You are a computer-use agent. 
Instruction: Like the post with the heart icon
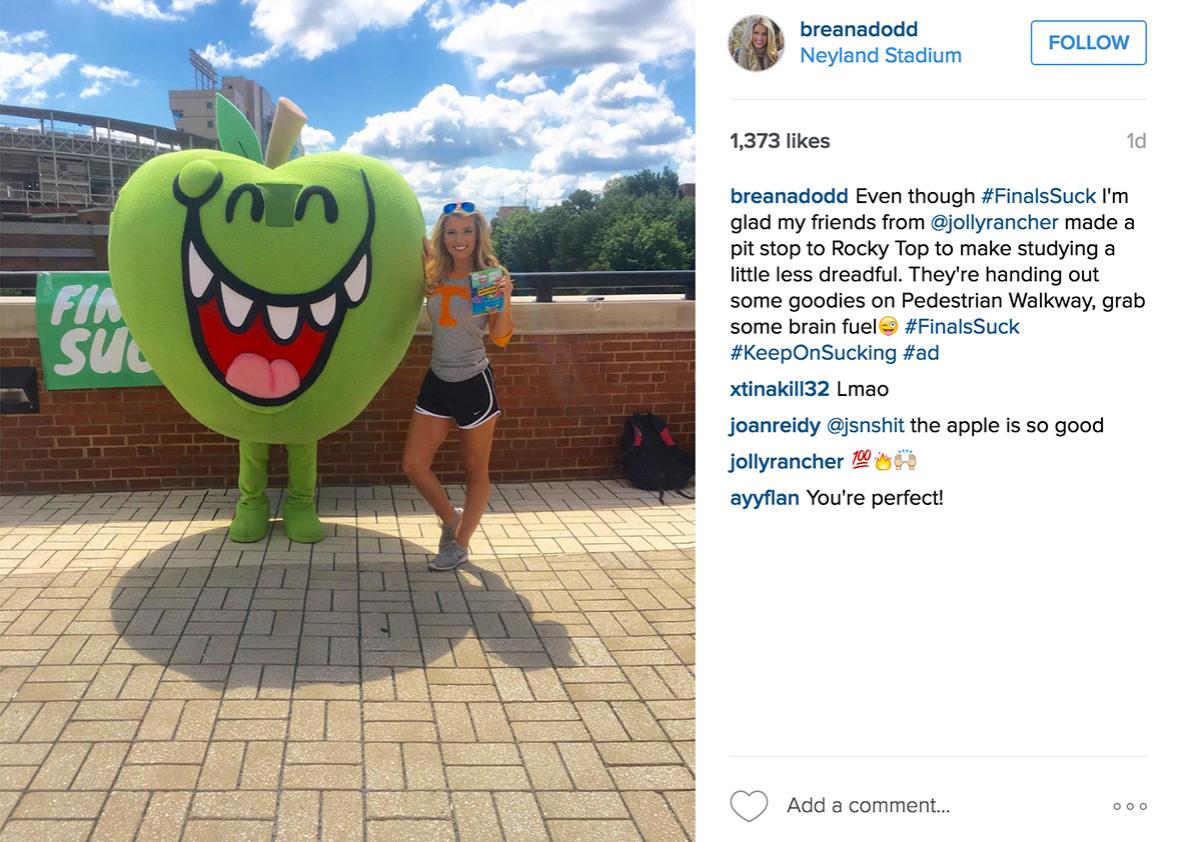click(749, 806)
